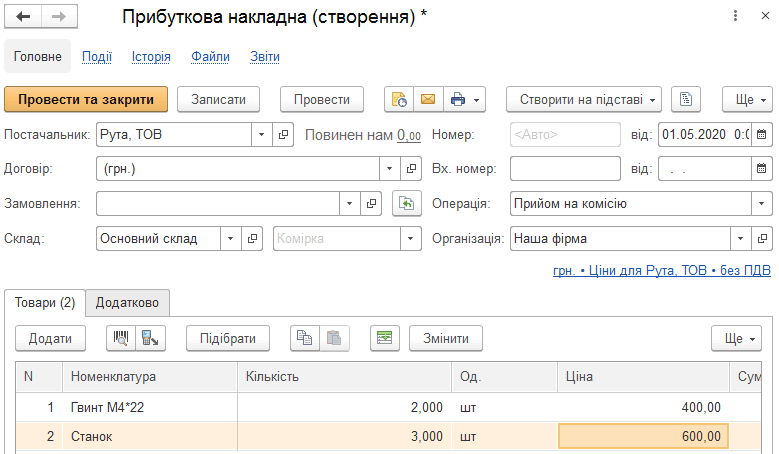The width and height of the screenshot is (779, 454).
Task: Open the Договір record icon
Action: [411, 169]
